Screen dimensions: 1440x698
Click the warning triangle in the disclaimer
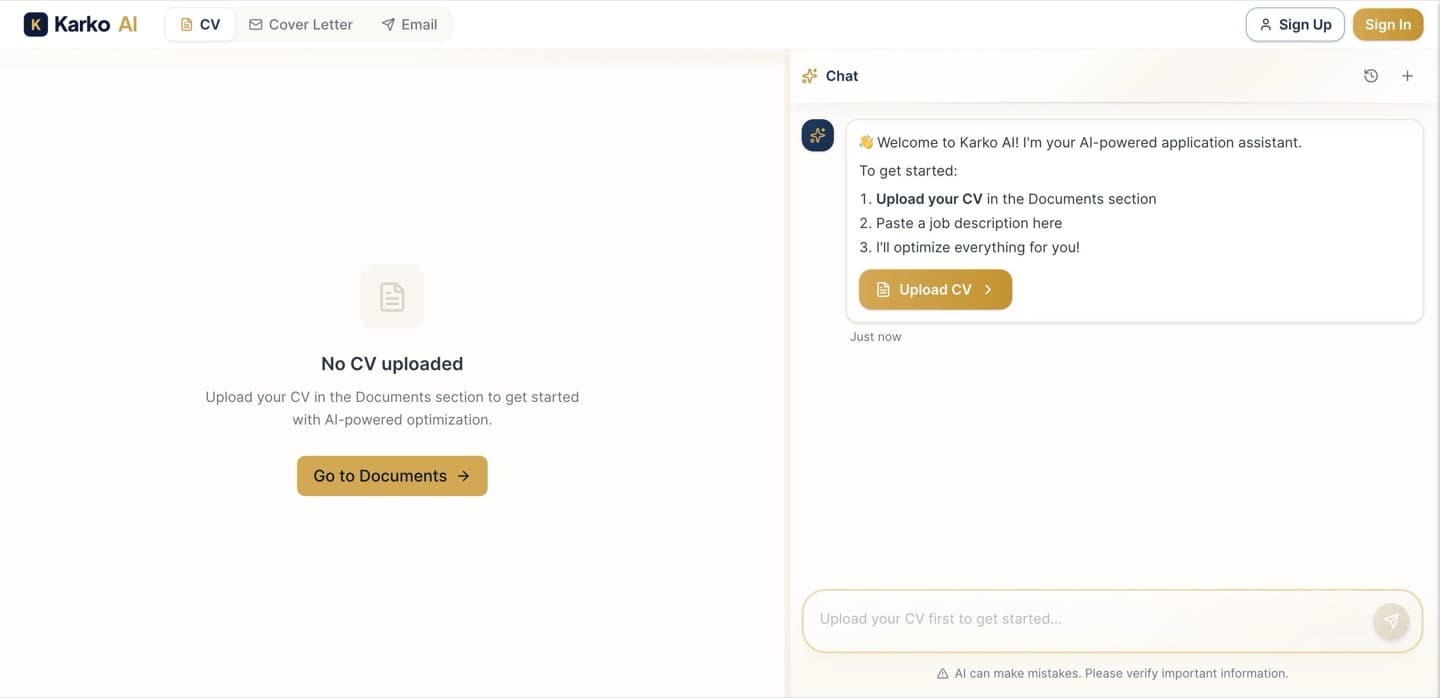pyautogui.click(x=941, y=673)
